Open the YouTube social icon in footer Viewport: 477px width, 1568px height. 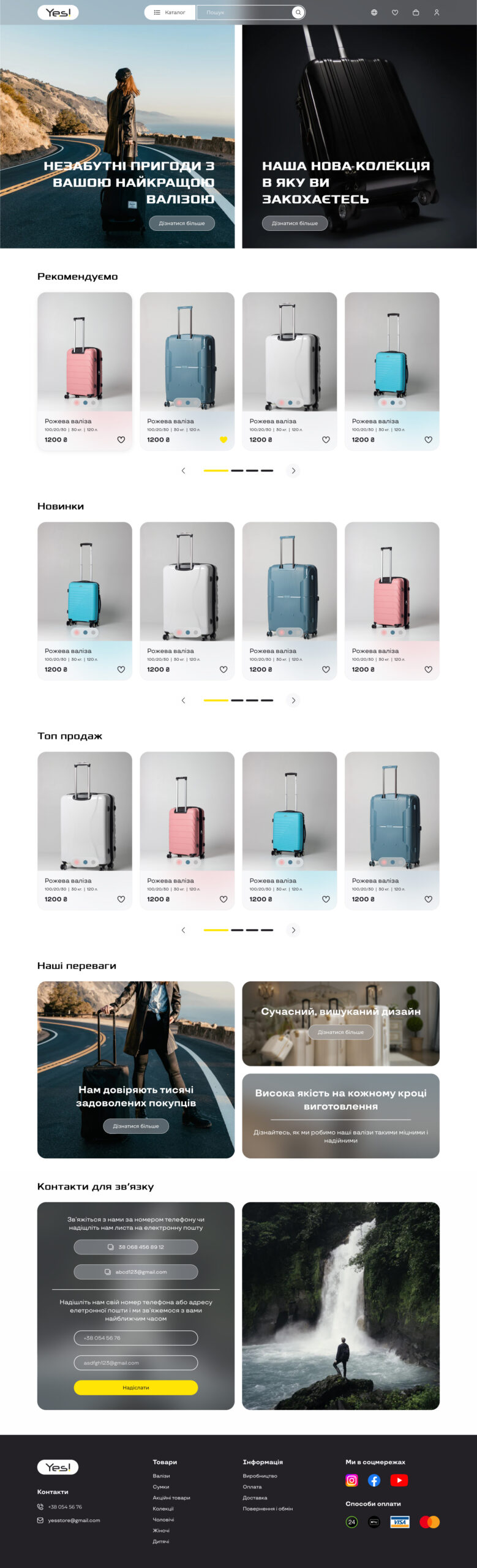tap(399, 1480)
